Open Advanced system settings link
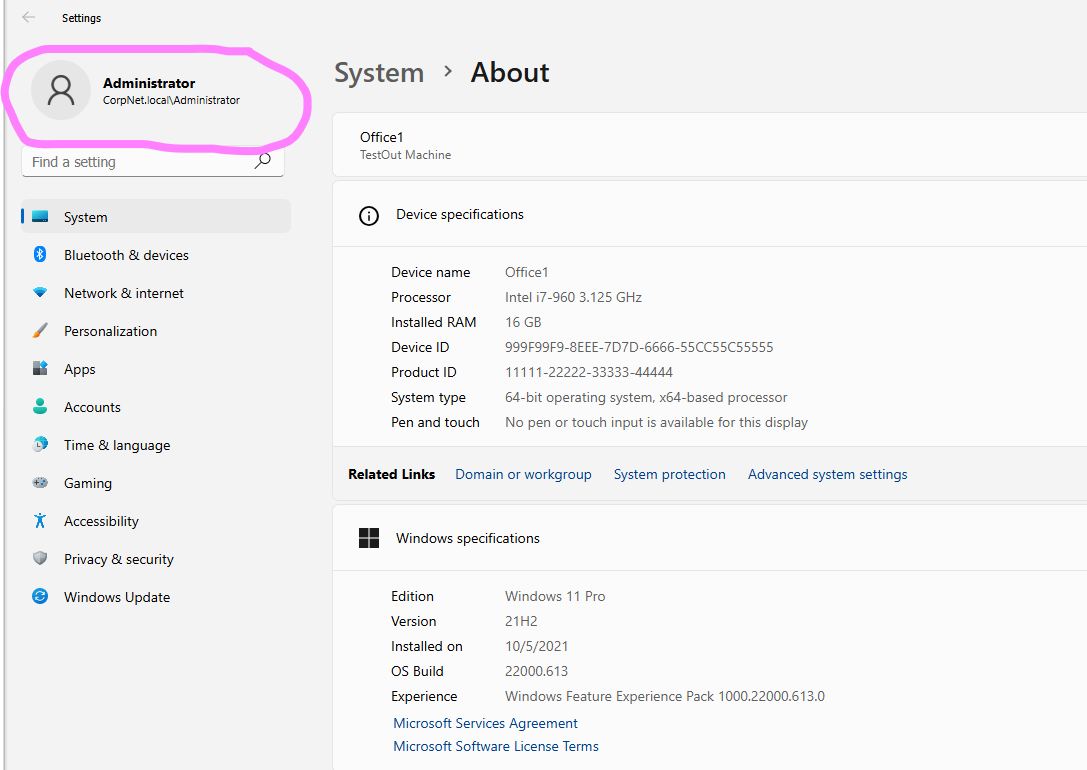1087x770 pixels. [x=827, y=474]
